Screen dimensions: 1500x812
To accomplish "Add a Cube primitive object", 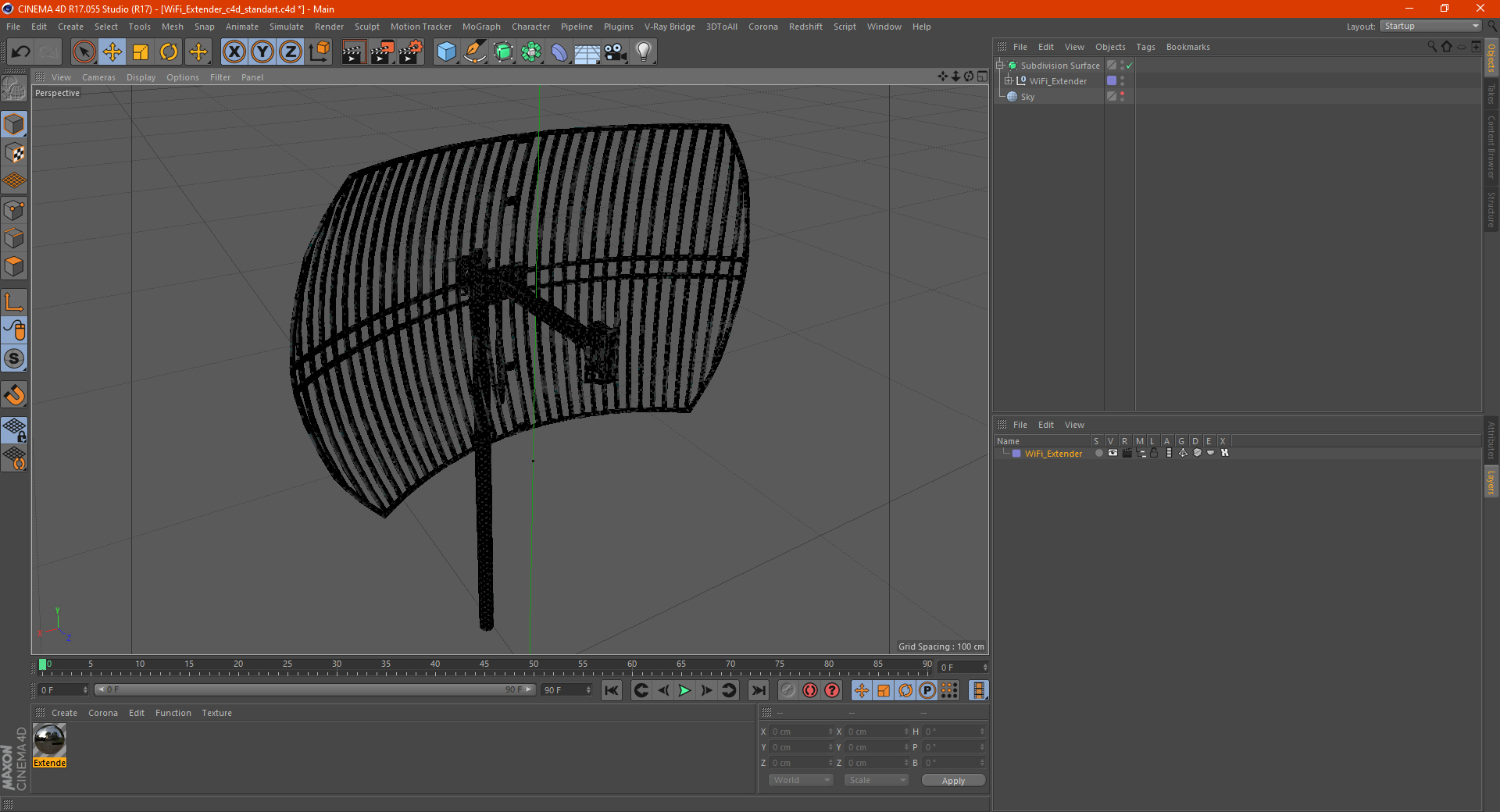I will tap(446, 52).
